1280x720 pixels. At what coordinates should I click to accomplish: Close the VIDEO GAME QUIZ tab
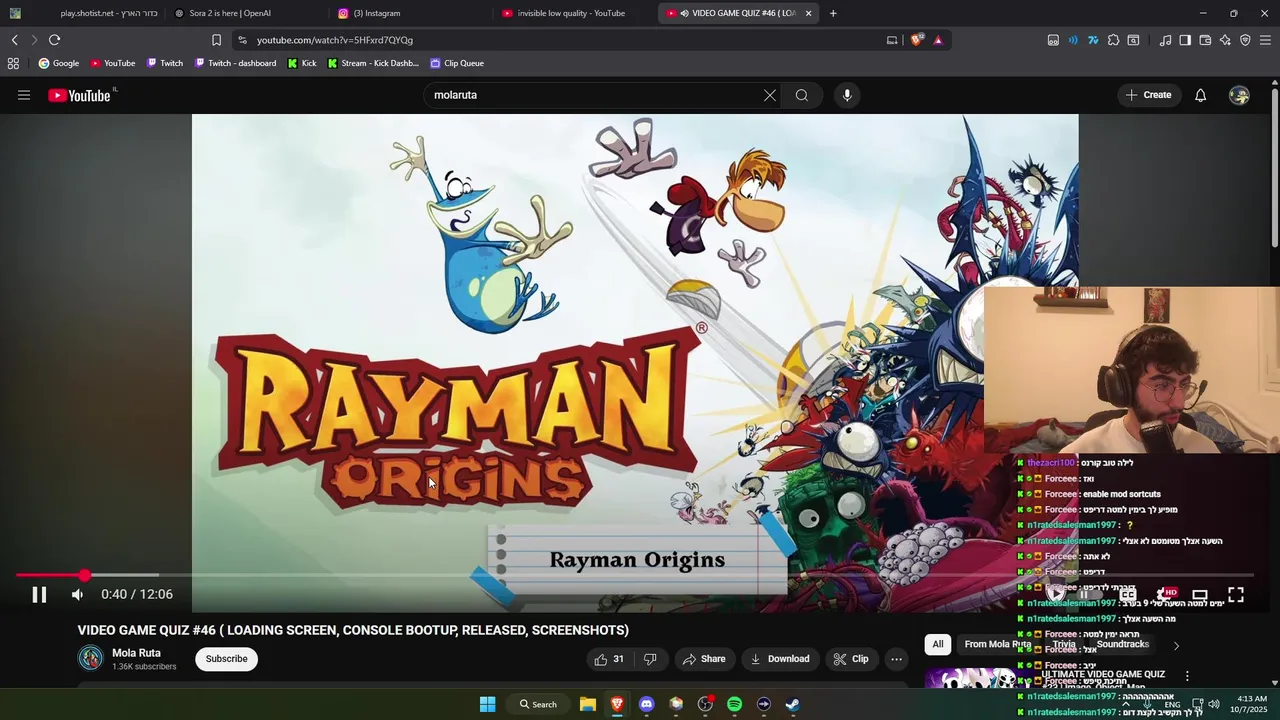coord(808,13)
